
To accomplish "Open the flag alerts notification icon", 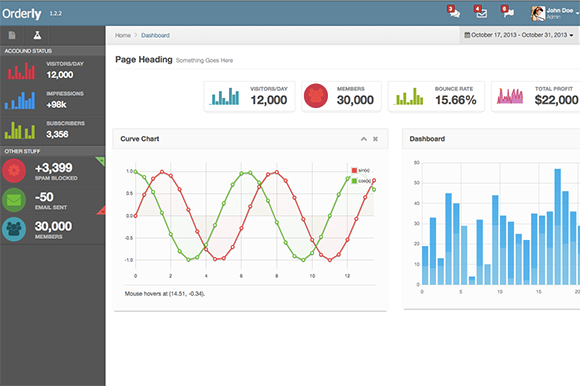I will point(507,11).
